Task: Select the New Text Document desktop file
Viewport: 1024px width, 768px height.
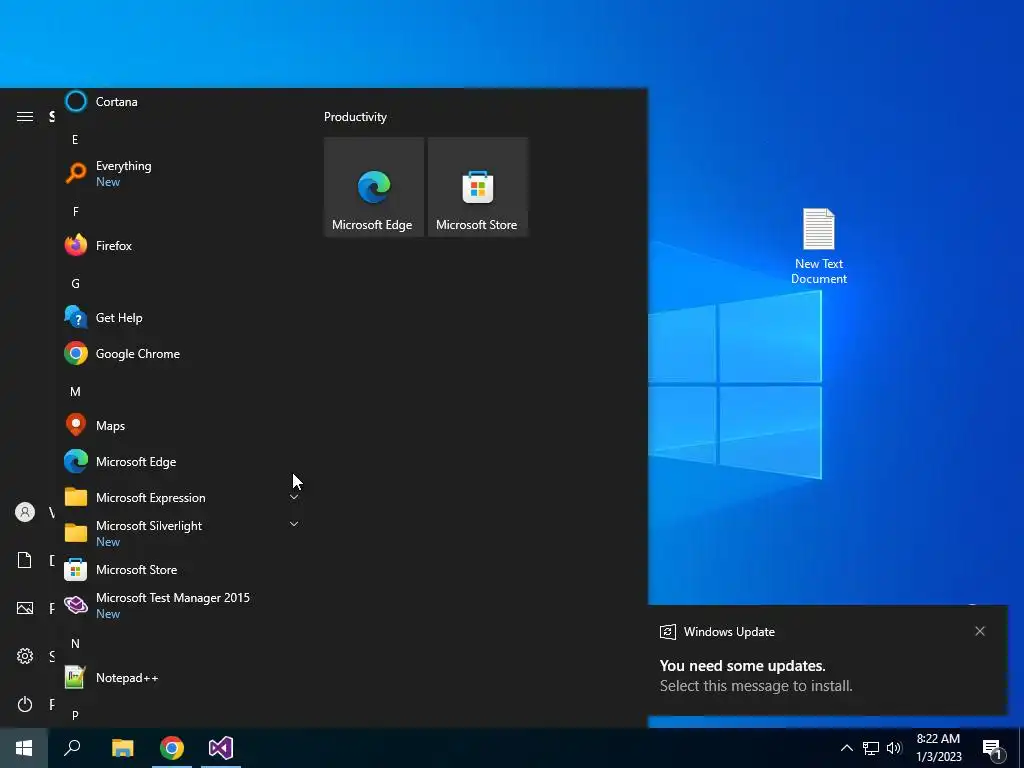Action: click(819, 246)
